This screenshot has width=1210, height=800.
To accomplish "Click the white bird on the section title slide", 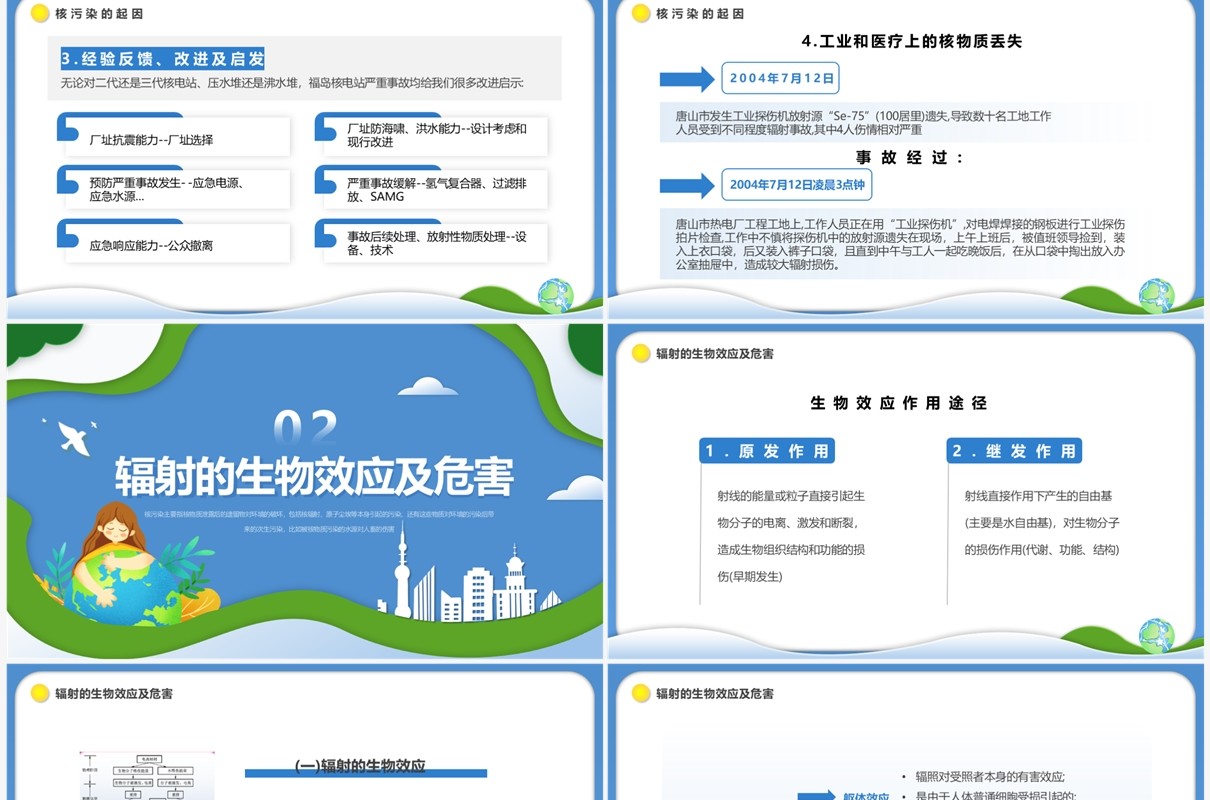I will 72,436.
